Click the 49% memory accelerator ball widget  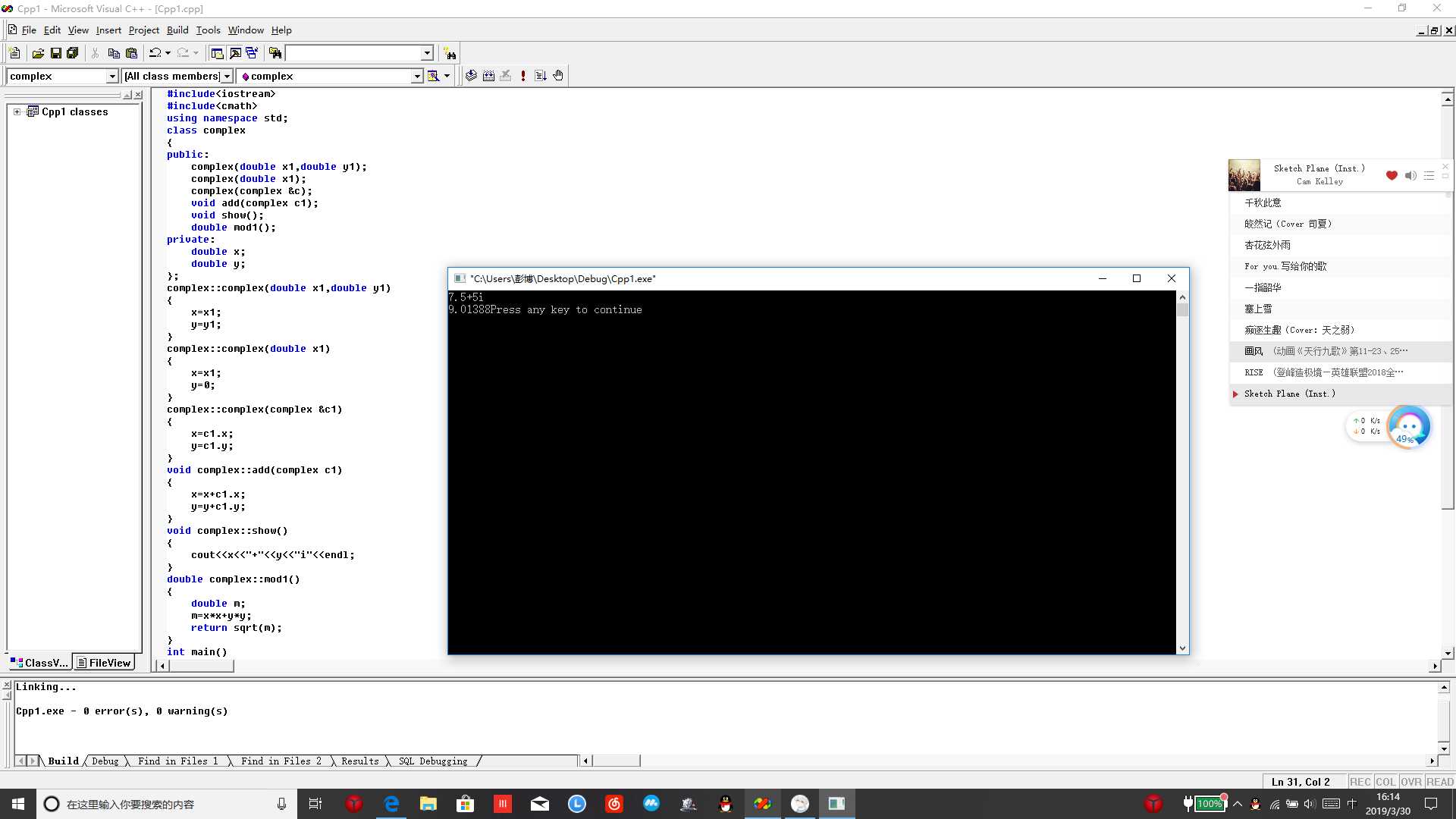coord(1408,427)
